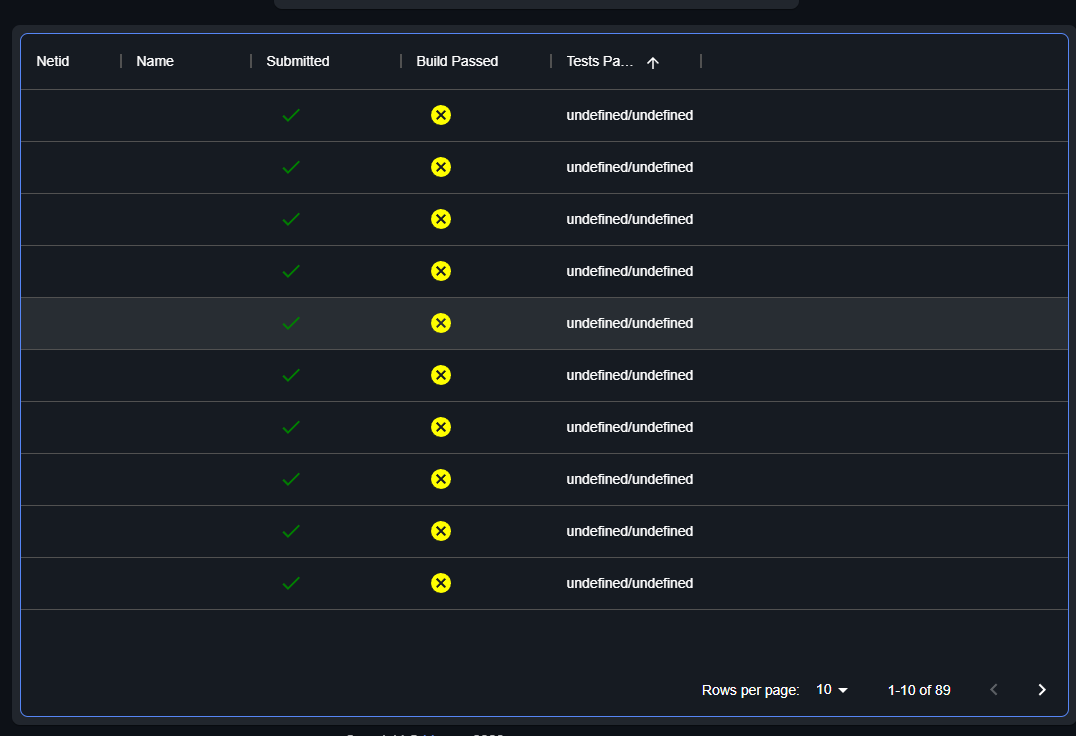Click the ascending sort arrow on Tests Passed
1076x736 pixels.
pyautogui.click(x=652, y=61)
